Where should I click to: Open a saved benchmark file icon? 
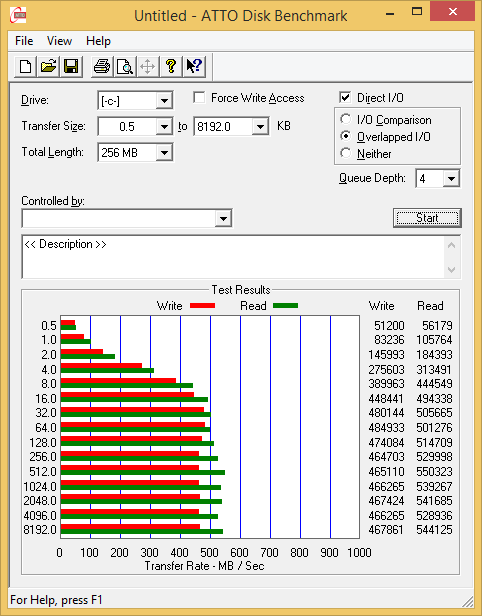(x=48, y=66)
